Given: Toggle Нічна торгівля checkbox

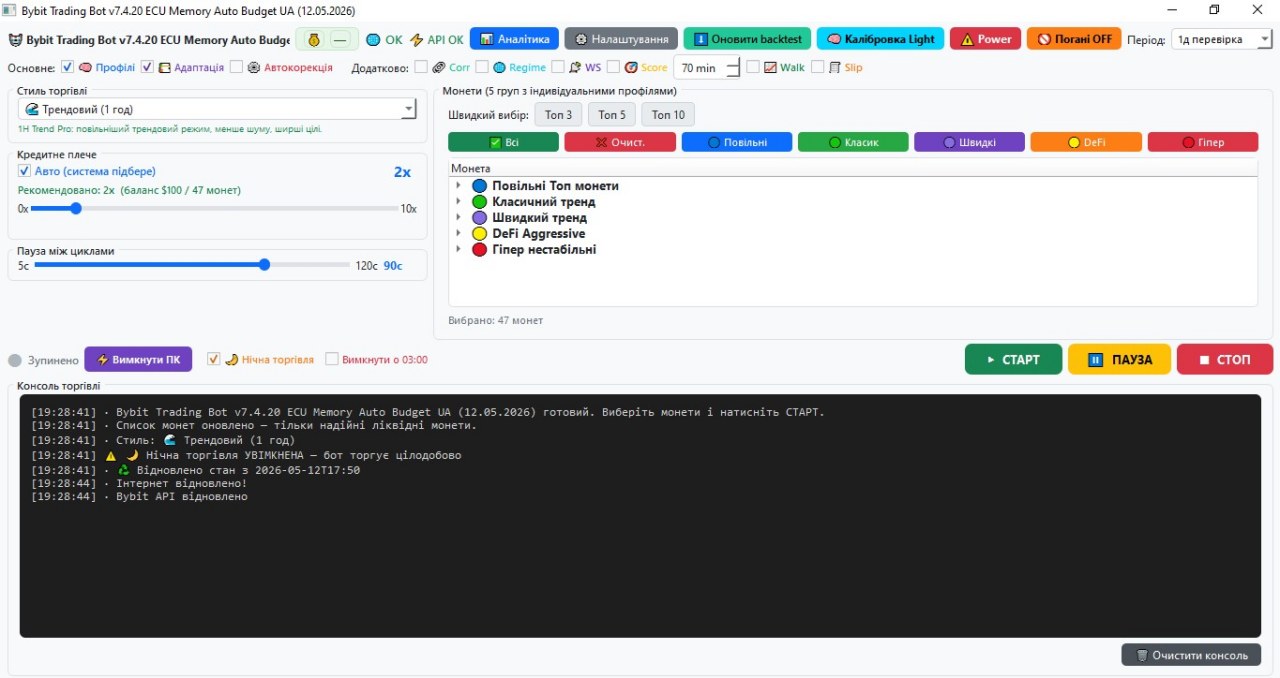Looking at the screenshot, I should click(213, 359).
